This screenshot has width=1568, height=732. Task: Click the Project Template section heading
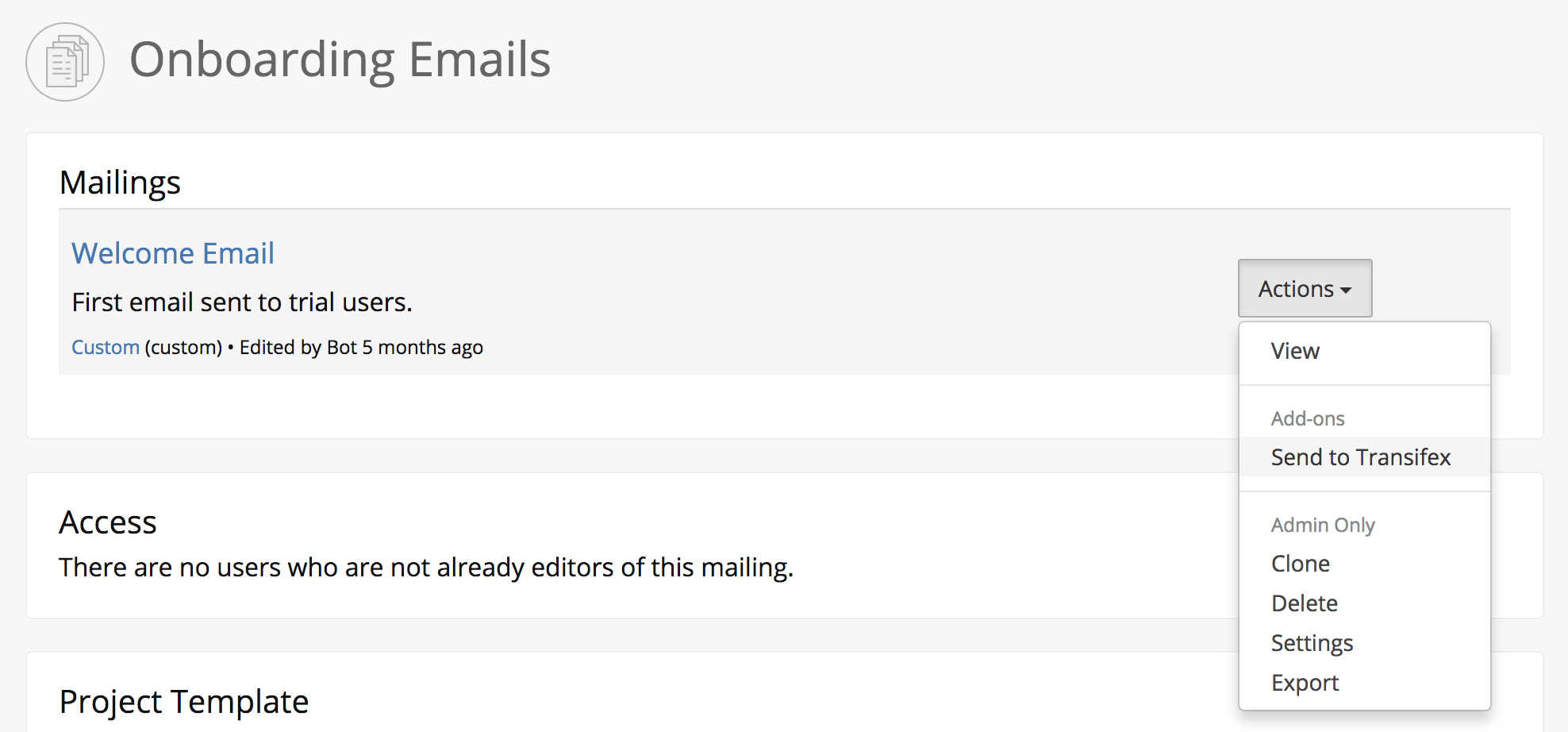[184, 702]
